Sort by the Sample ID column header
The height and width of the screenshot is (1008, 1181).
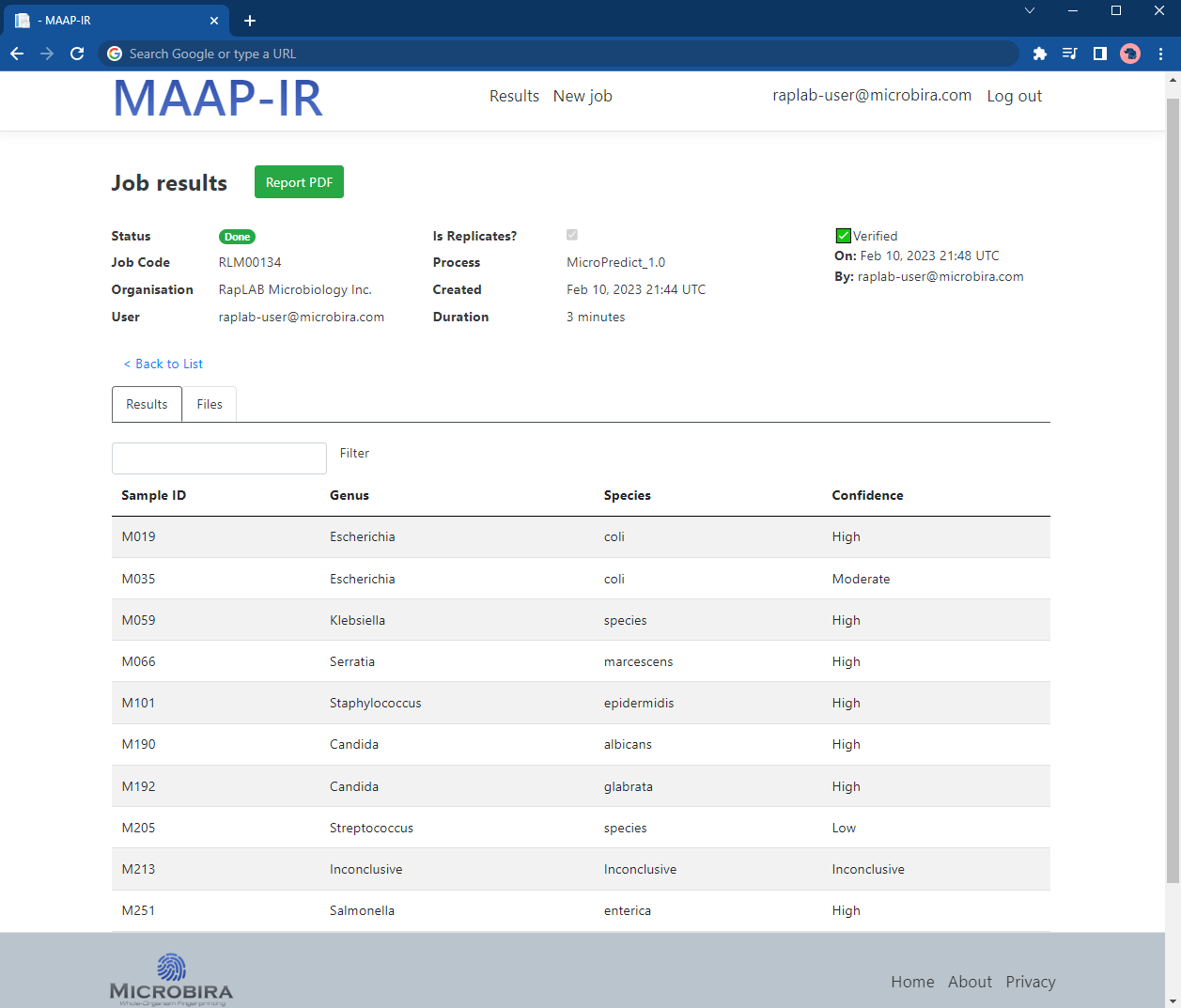(153, 495)
